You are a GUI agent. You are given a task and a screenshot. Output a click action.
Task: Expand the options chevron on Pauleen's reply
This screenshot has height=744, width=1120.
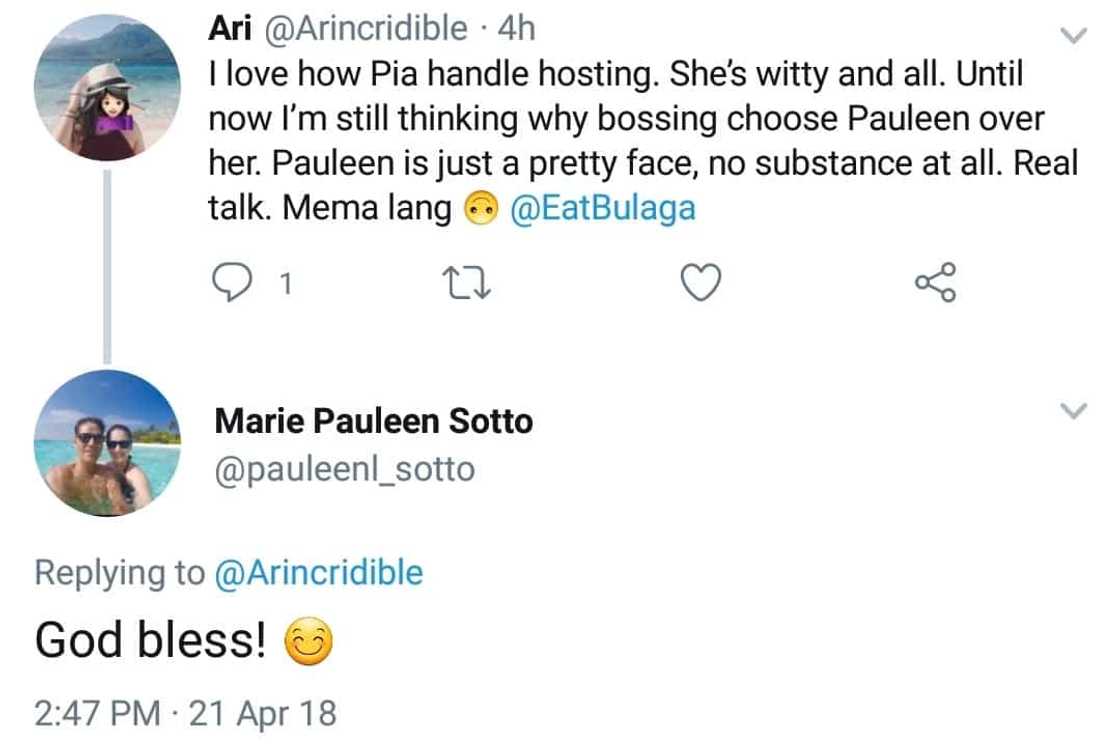[1073, 409]
